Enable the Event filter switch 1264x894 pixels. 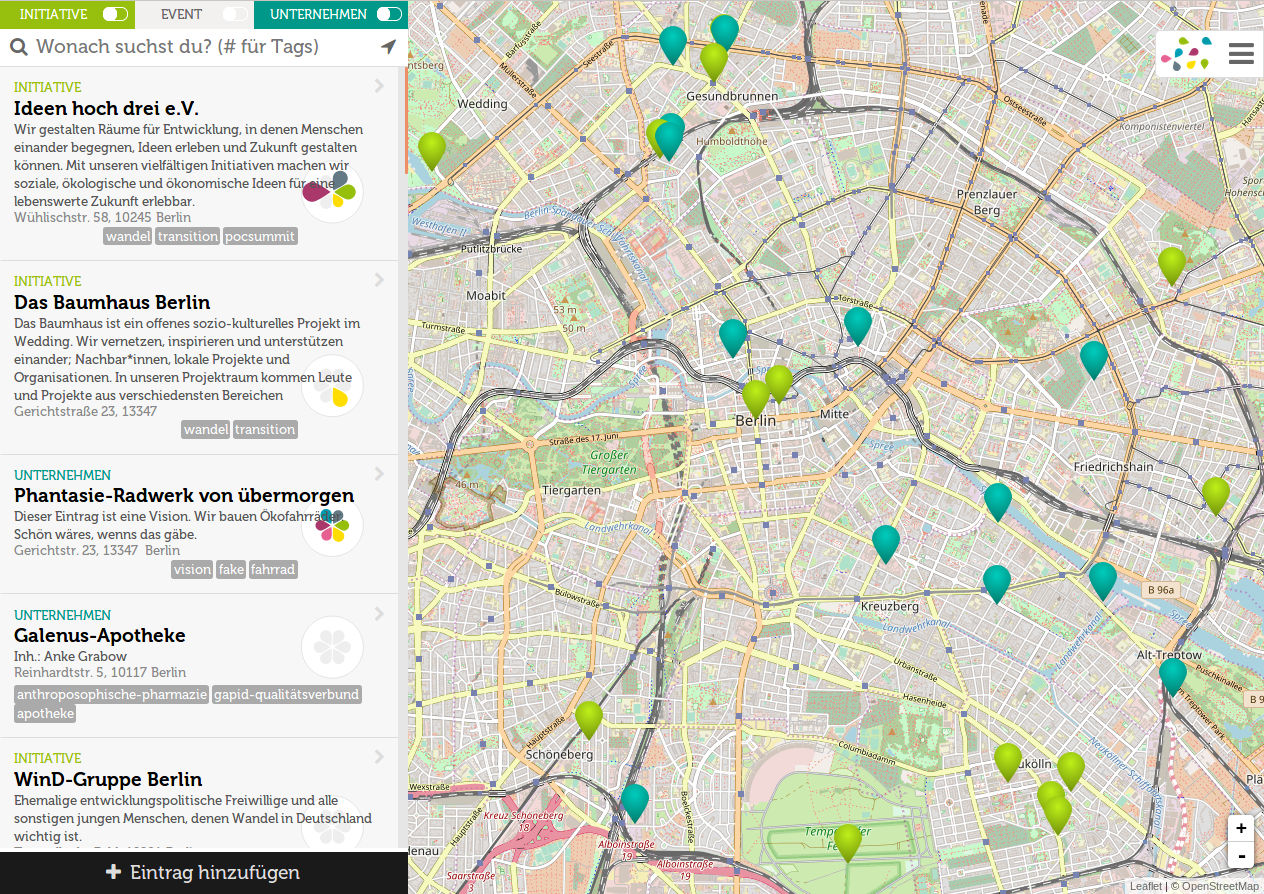tap(234, 14)
